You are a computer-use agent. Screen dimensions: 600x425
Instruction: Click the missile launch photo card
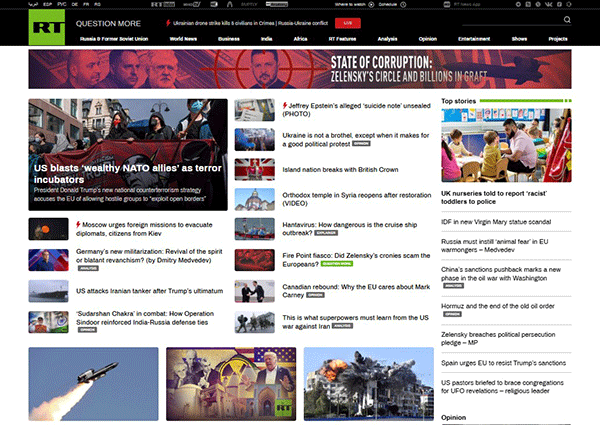click(93, 384)
